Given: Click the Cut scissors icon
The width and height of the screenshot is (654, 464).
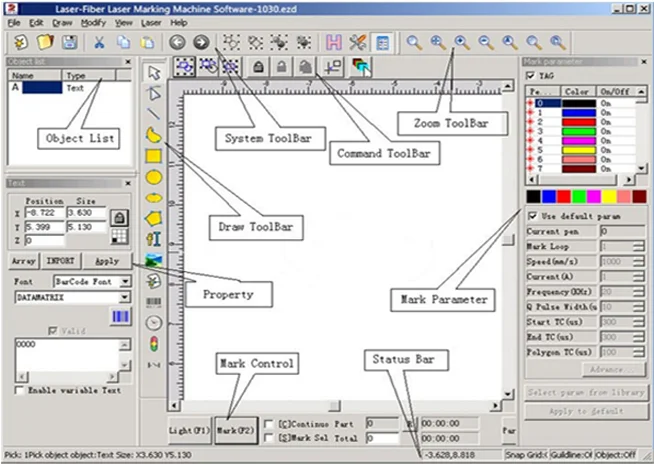Looking at the screenshot, I should [x=99, y=43].
